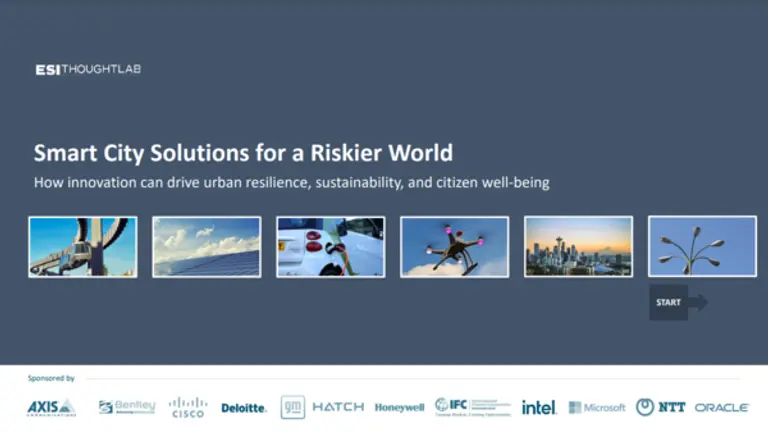768x433 pixels.
Task: Click the Honeywell logo
Action: click(x=399, y=408)
